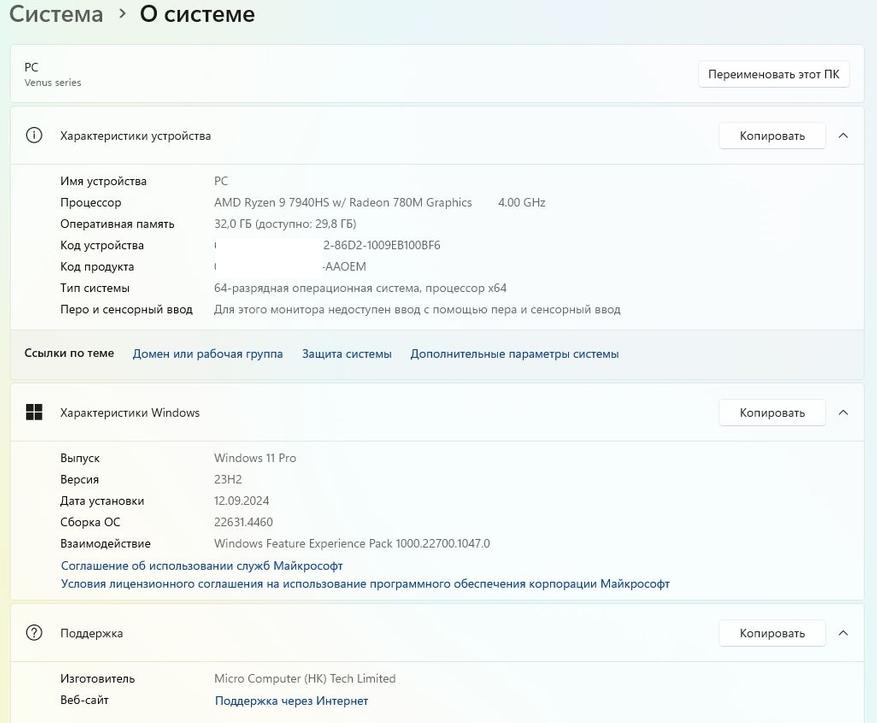Image resolution: width=877 pixels, height=723 pixels.
Task: Click the question mark Поддержка icon
Action: click(34, 632)
